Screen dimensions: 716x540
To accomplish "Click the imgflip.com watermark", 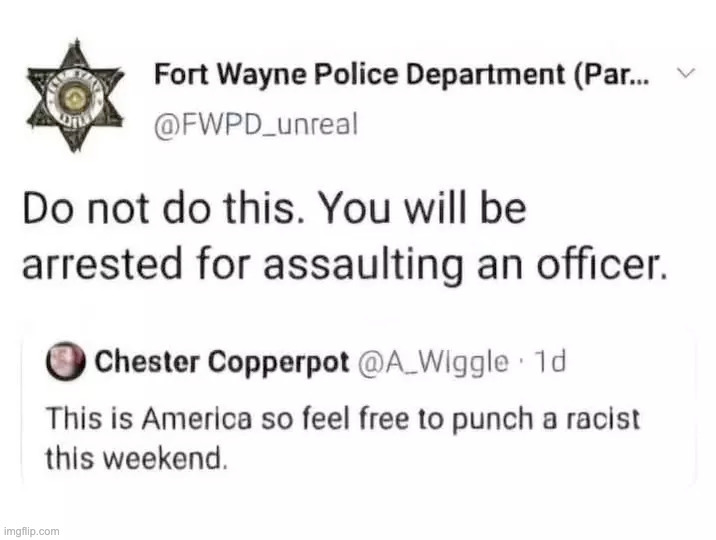I will (31, 530).
